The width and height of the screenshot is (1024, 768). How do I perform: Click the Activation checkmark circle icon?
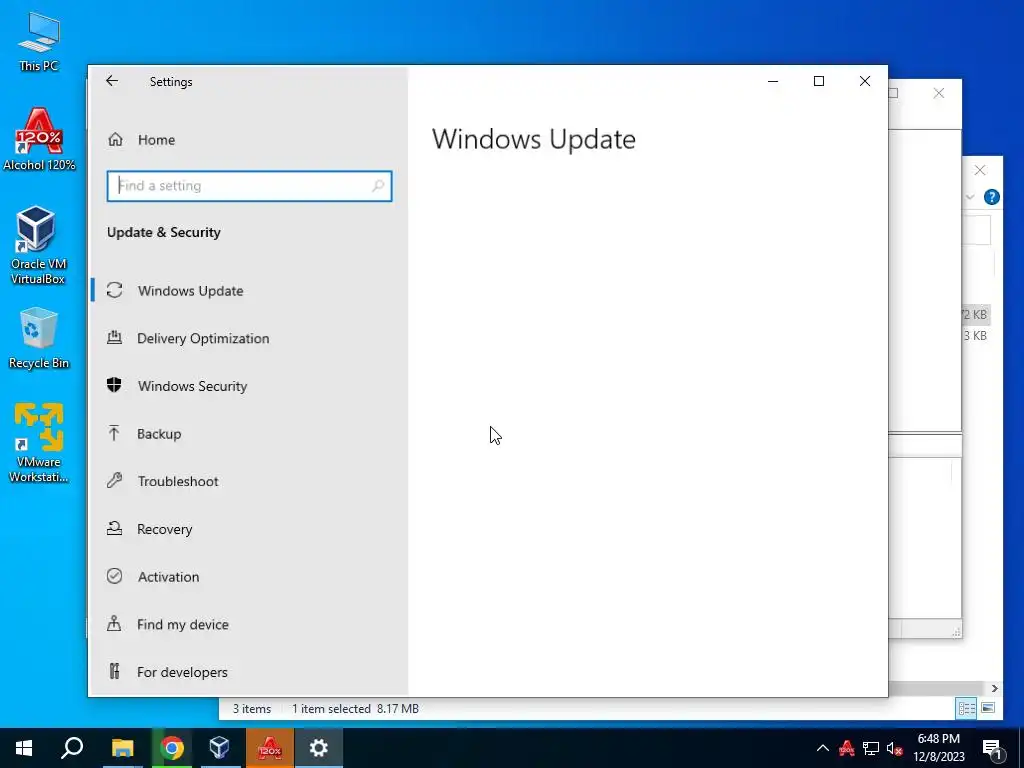[x=114, y=575]
